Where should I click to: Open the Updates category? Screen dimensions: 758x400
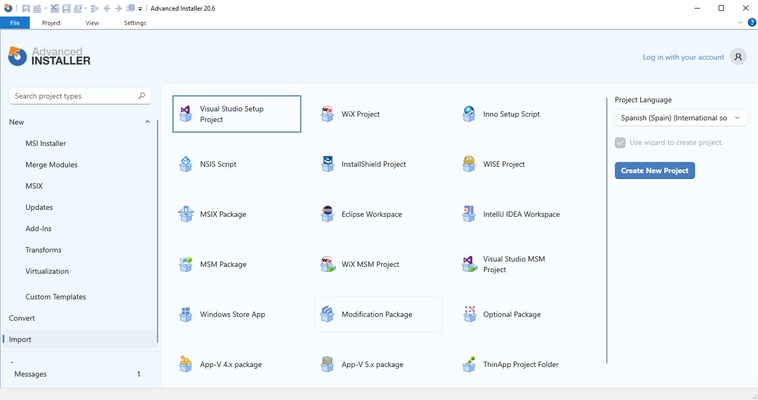coord(39,207)
